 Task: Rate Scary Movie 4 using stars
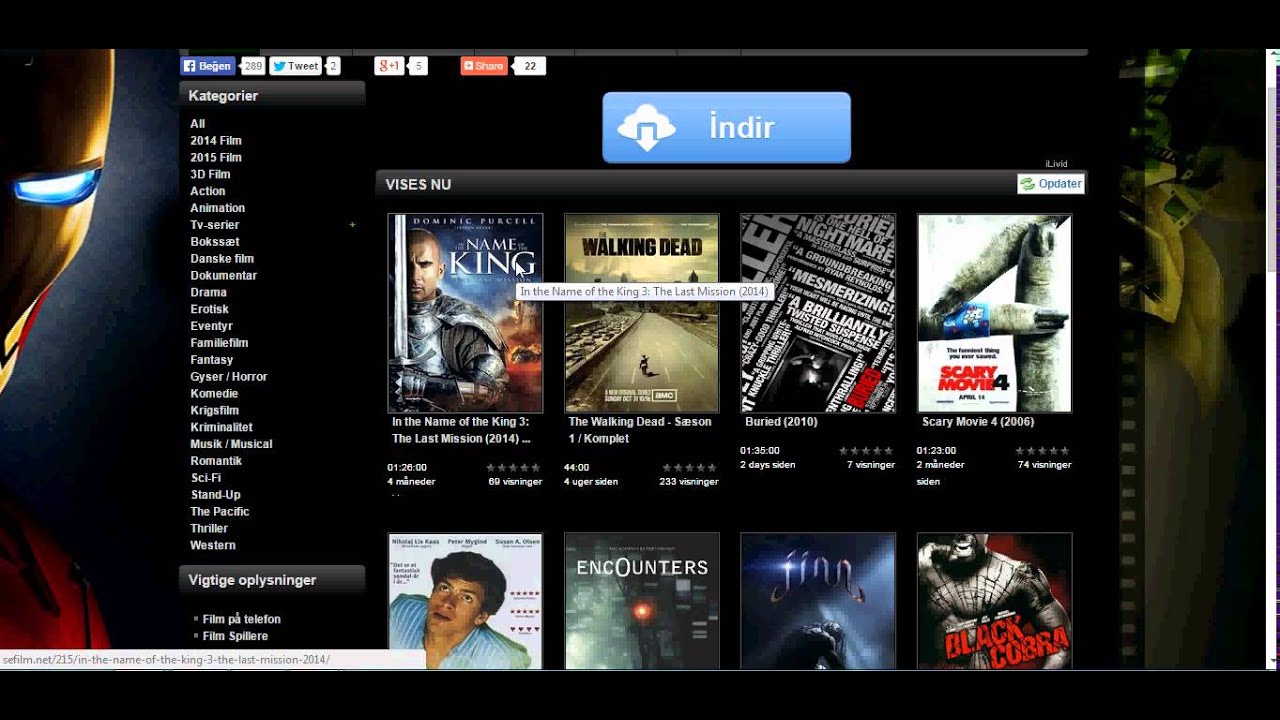tap(1043, 451)
